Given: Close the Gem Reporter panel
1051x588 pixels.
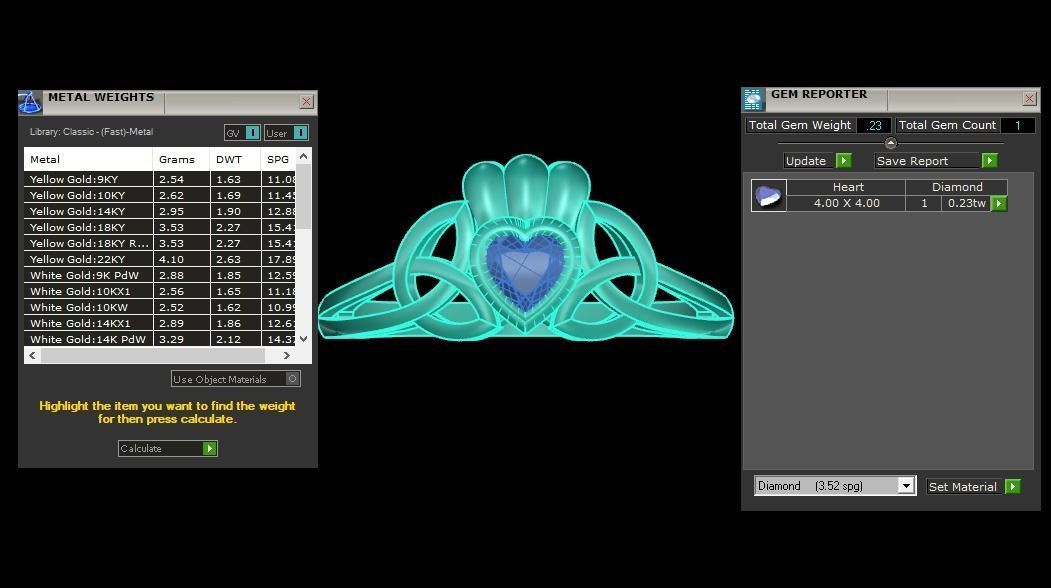Looking at the screenshot, I should (x=1030, y=99).
